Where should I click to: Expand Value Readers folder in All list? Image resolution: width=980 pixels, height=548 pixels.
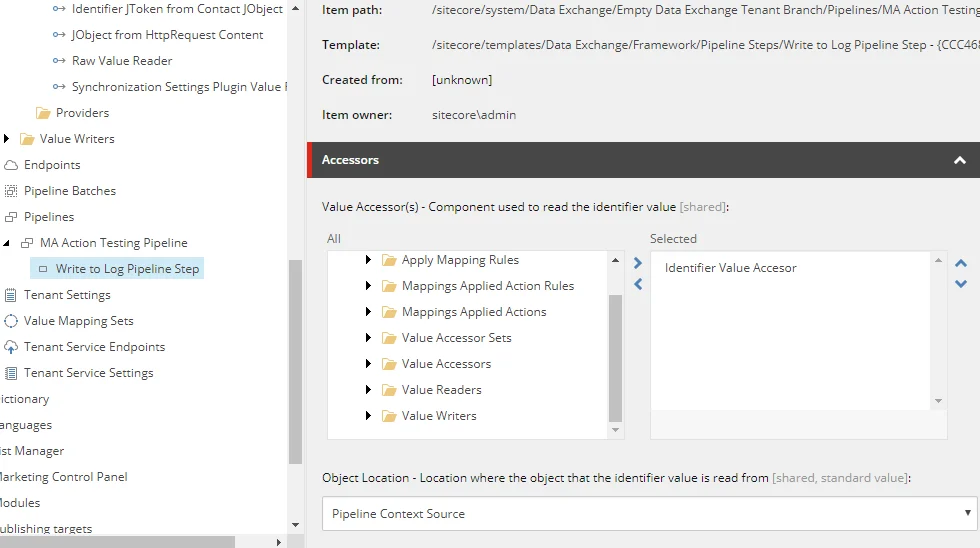(x=368, y=390)
